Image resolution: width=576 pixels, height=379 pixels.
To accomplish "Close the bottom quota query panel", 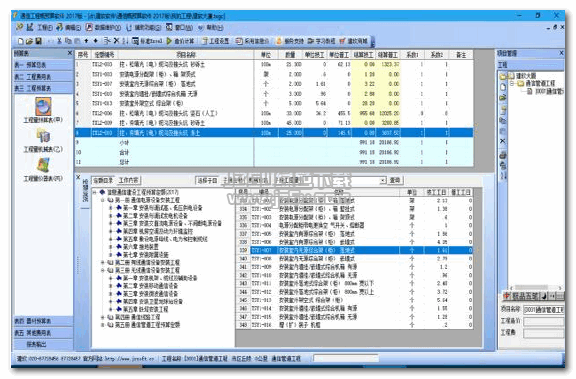I will pyautogui.click(x=78, y=177).
